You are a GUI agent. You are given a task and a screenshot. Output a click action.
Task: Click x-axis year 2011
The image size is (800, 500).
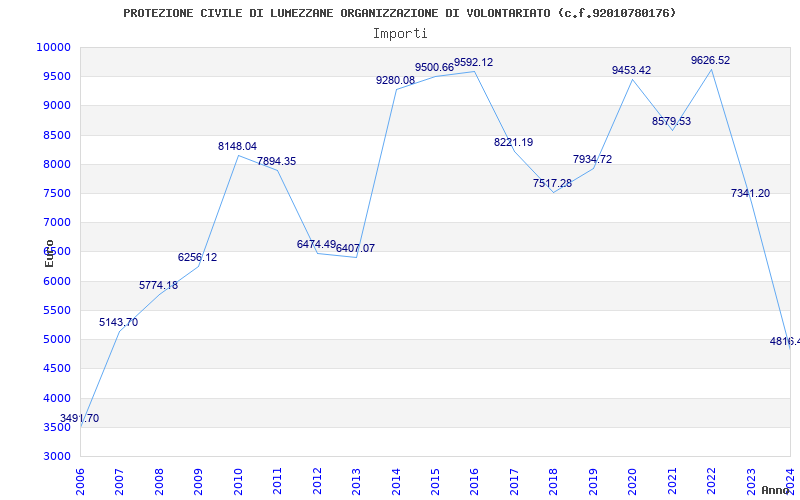[x=278, y=482]
